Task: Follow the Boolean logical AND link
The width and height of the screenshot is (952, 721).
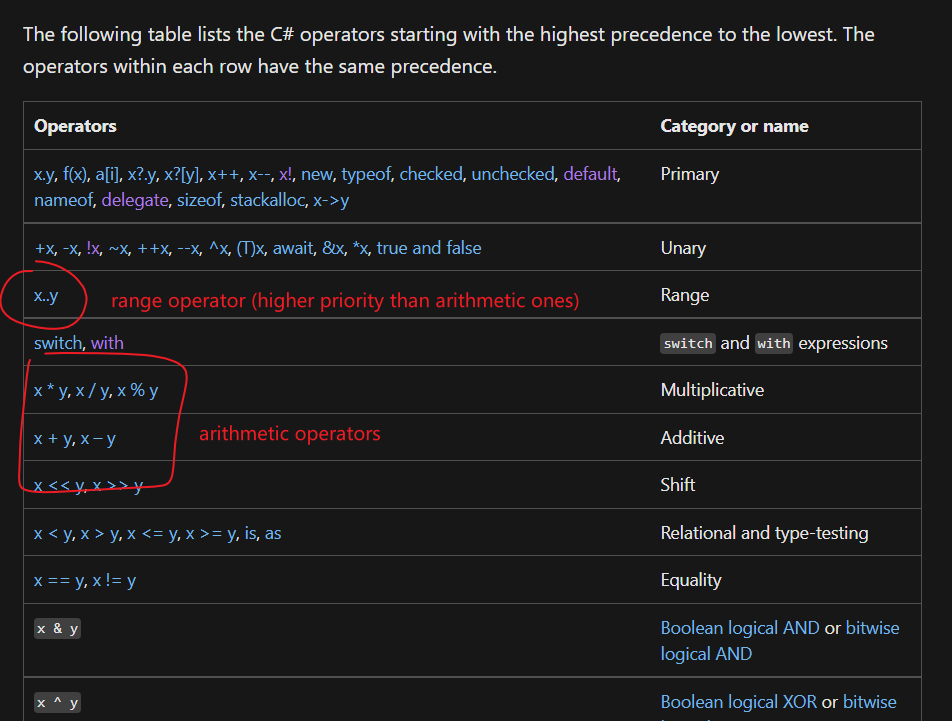Action: click(x=740, y=628)
